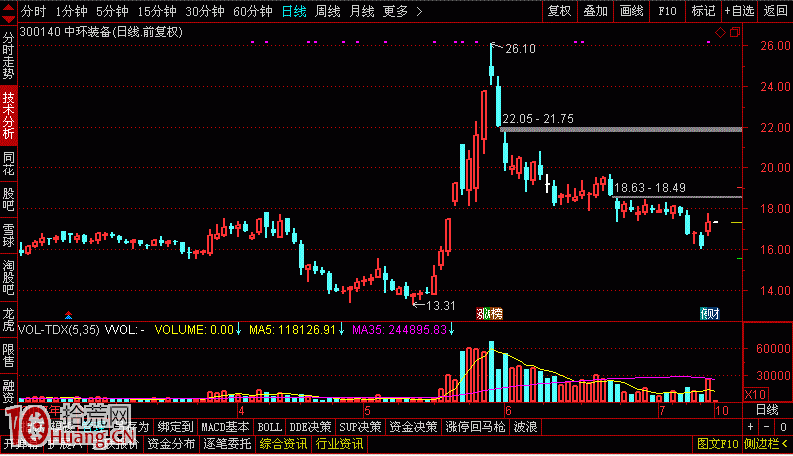This screenshot has height=456, width=793.
Task: Select the 资金决策 indicator tab
Action: click(x=413, y=428)
